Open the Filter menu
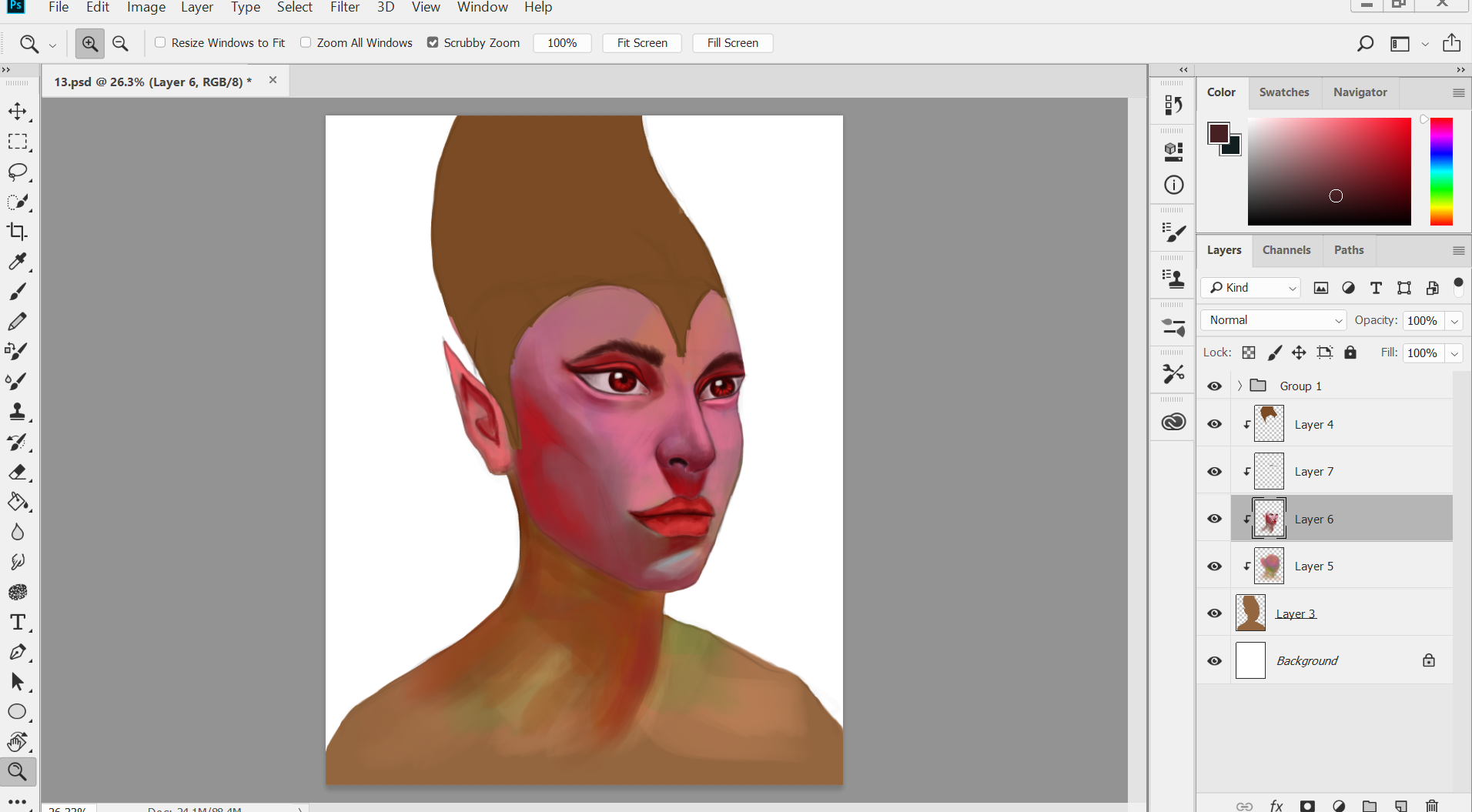The width and height of the screenshot is (1472, 812). click(345, 7)
